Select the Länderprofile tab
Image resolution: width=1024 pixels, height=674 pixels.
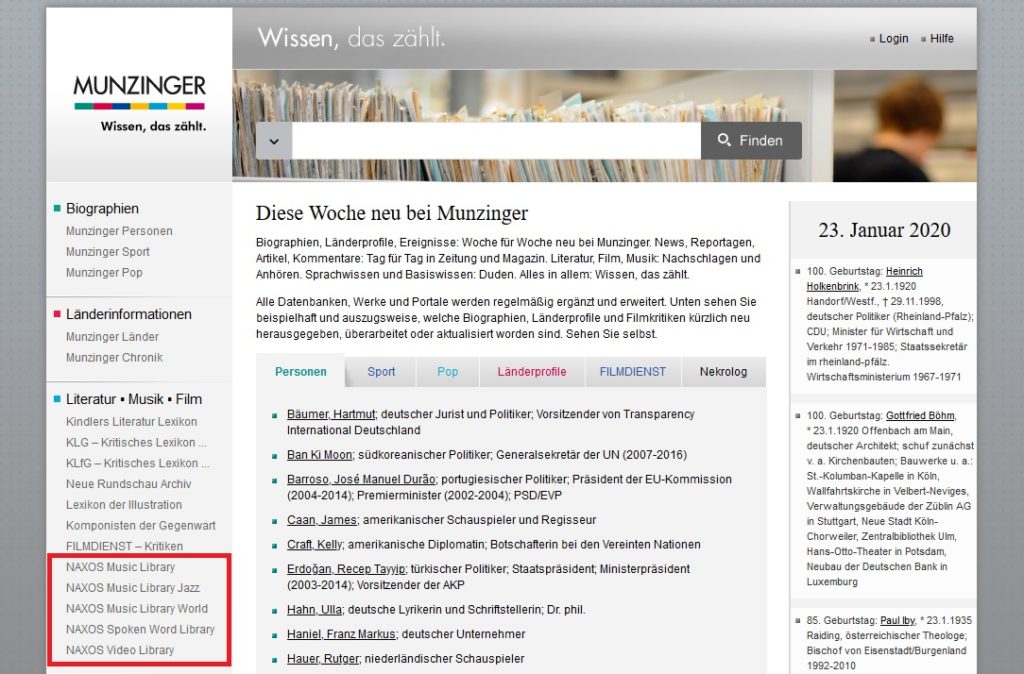click(531, 372)
